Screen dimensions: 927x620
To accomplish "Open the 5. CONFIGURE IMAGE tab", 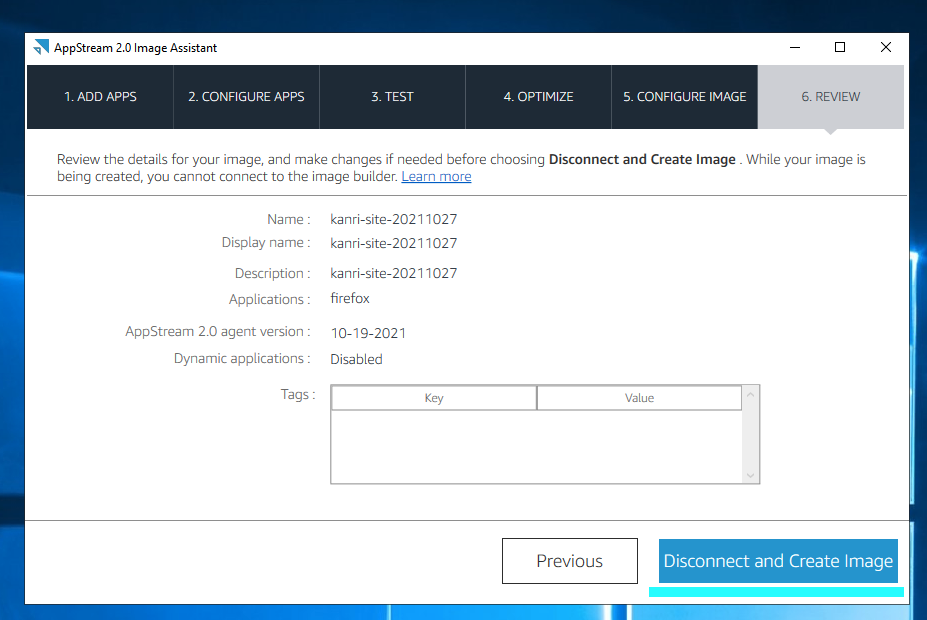I will coord(685,97).
